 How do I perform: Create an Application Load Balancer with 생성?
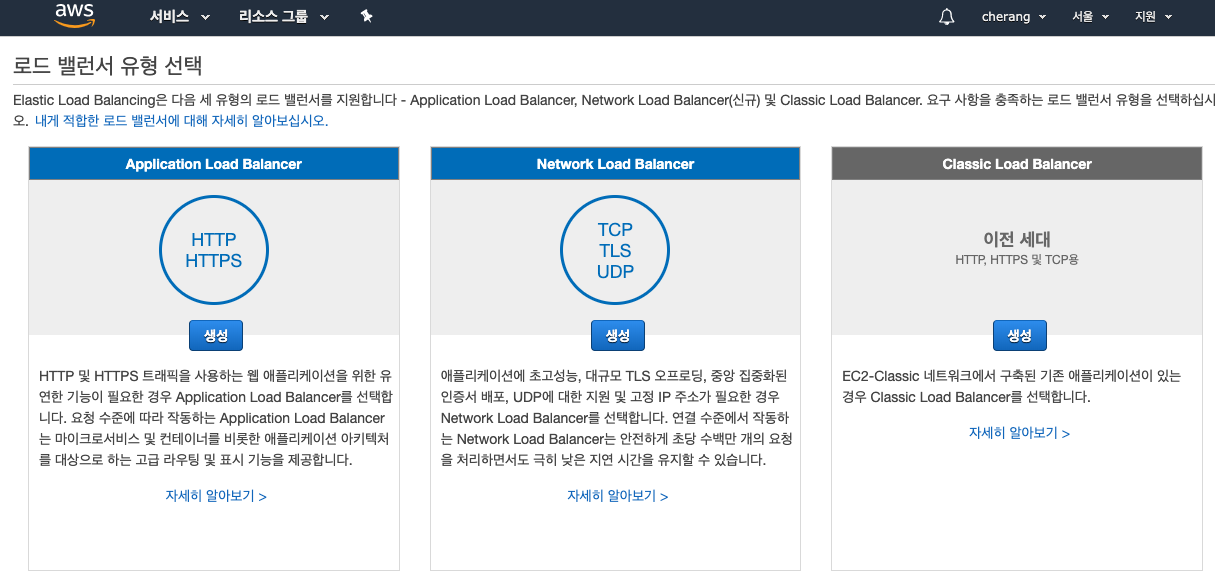(x=215, y=335)
